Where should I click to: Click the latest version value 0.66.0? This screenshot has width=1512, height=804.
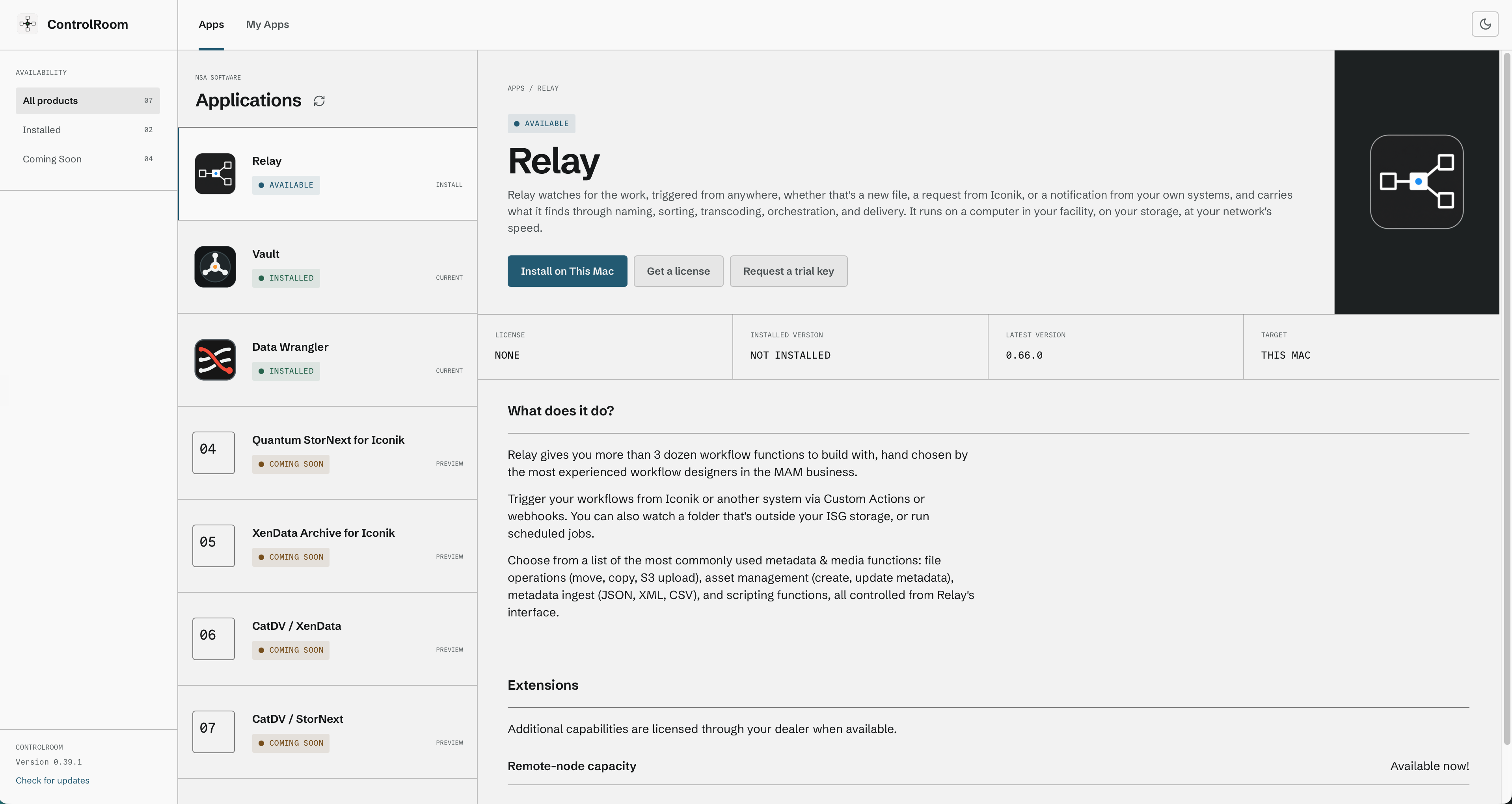tap(1024, 355)
